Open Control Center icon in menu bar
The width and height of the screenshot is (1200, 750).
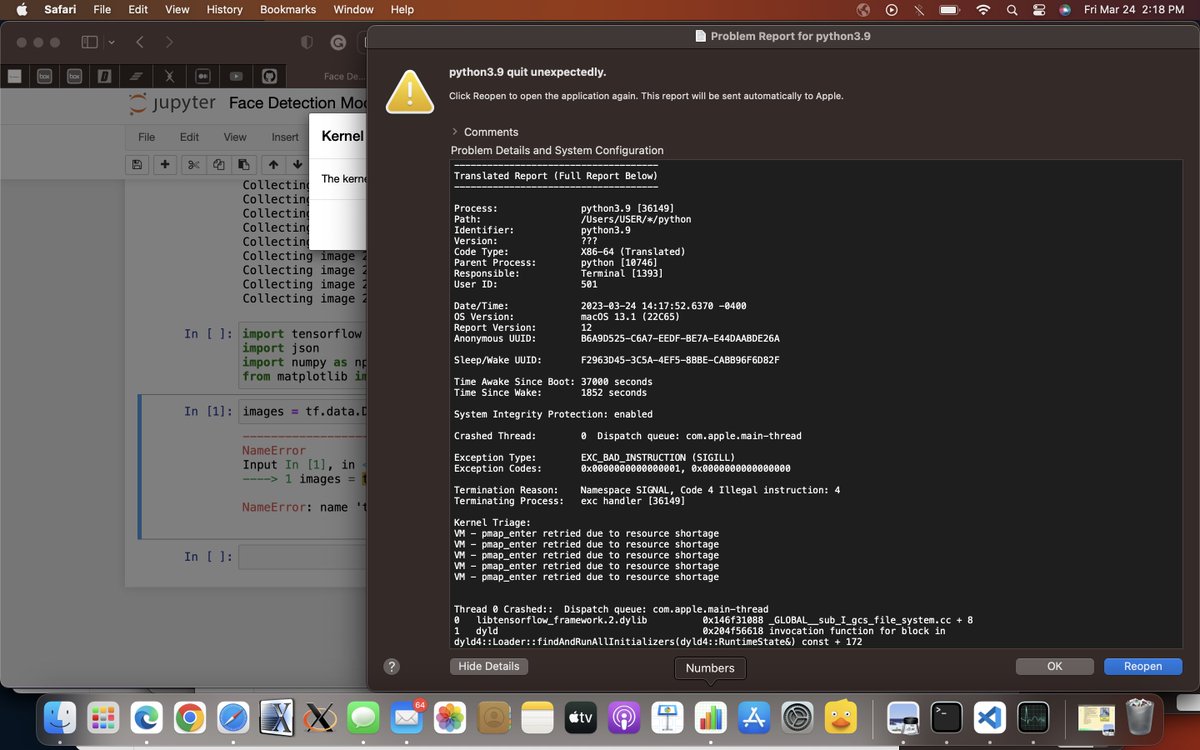1038,9
